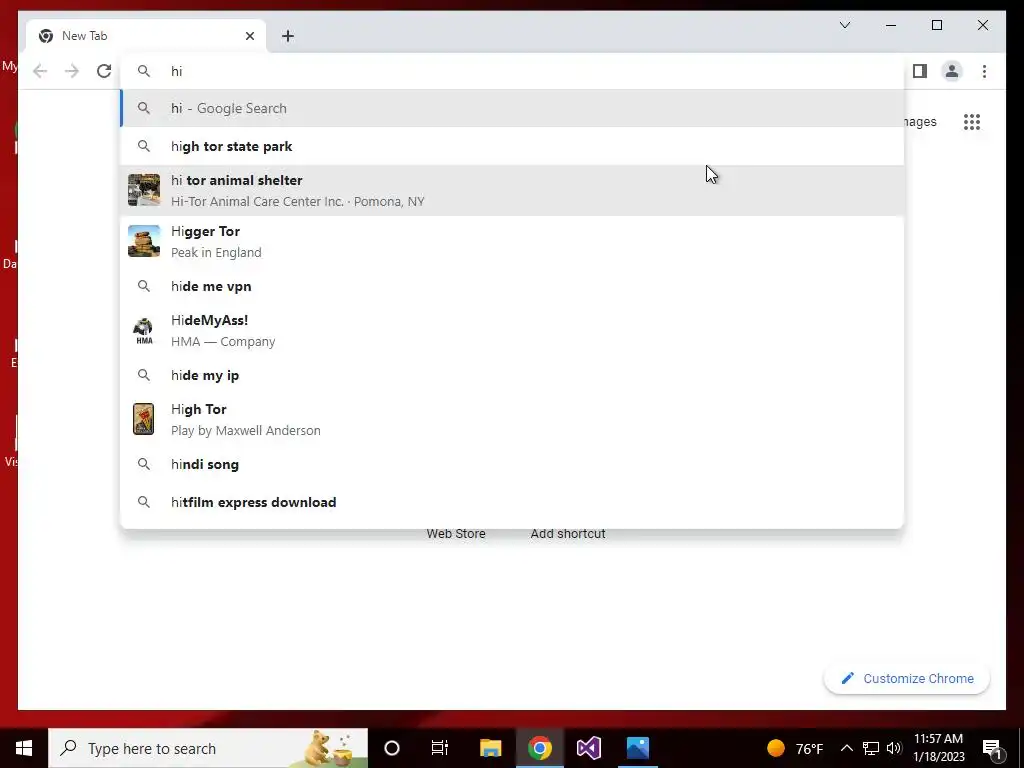Open the notification center icon
The height and width of the screenshot is (768, 1024).
click(x=993, y=748)
